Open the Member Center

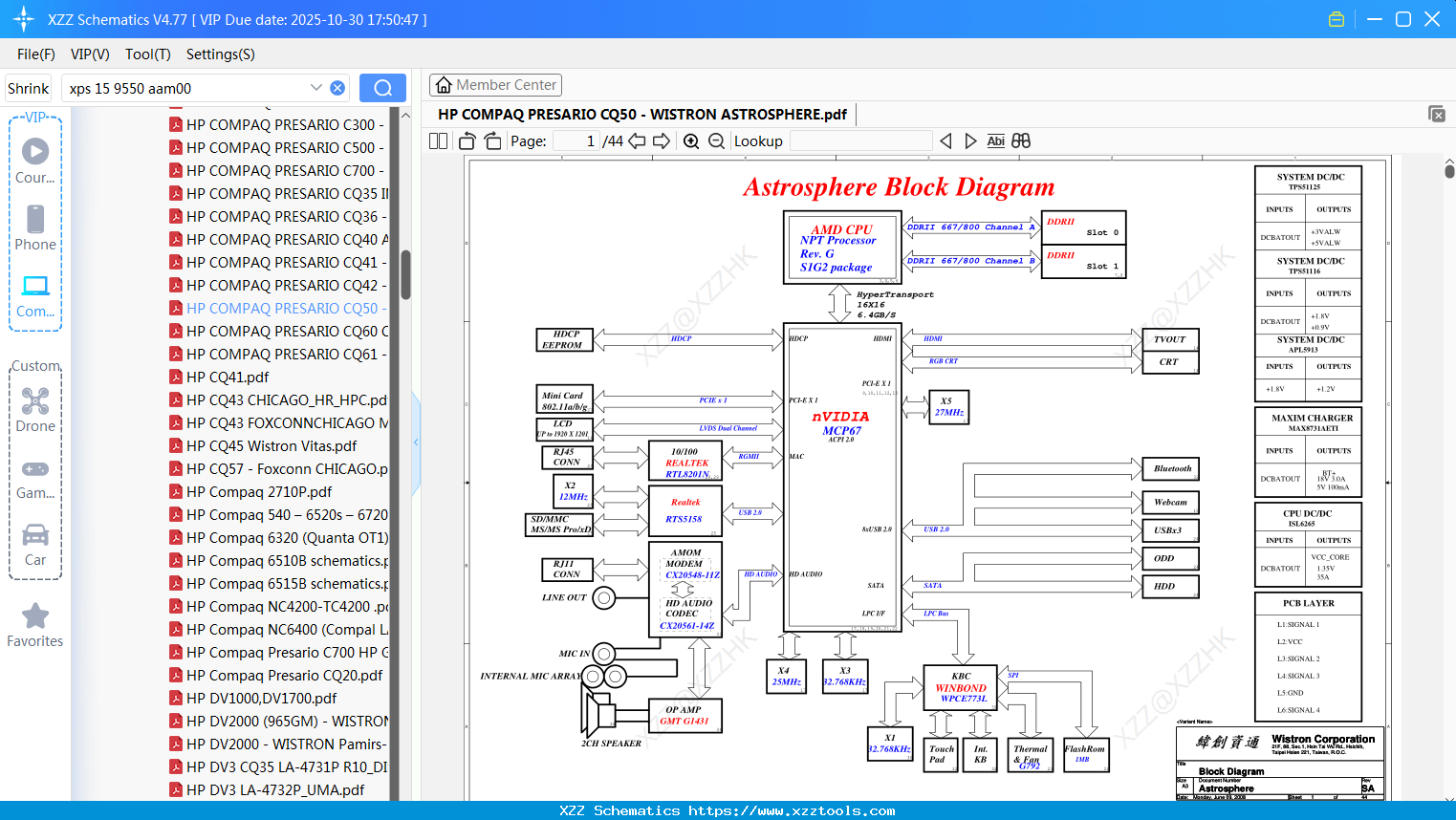(x=495, y=85)
